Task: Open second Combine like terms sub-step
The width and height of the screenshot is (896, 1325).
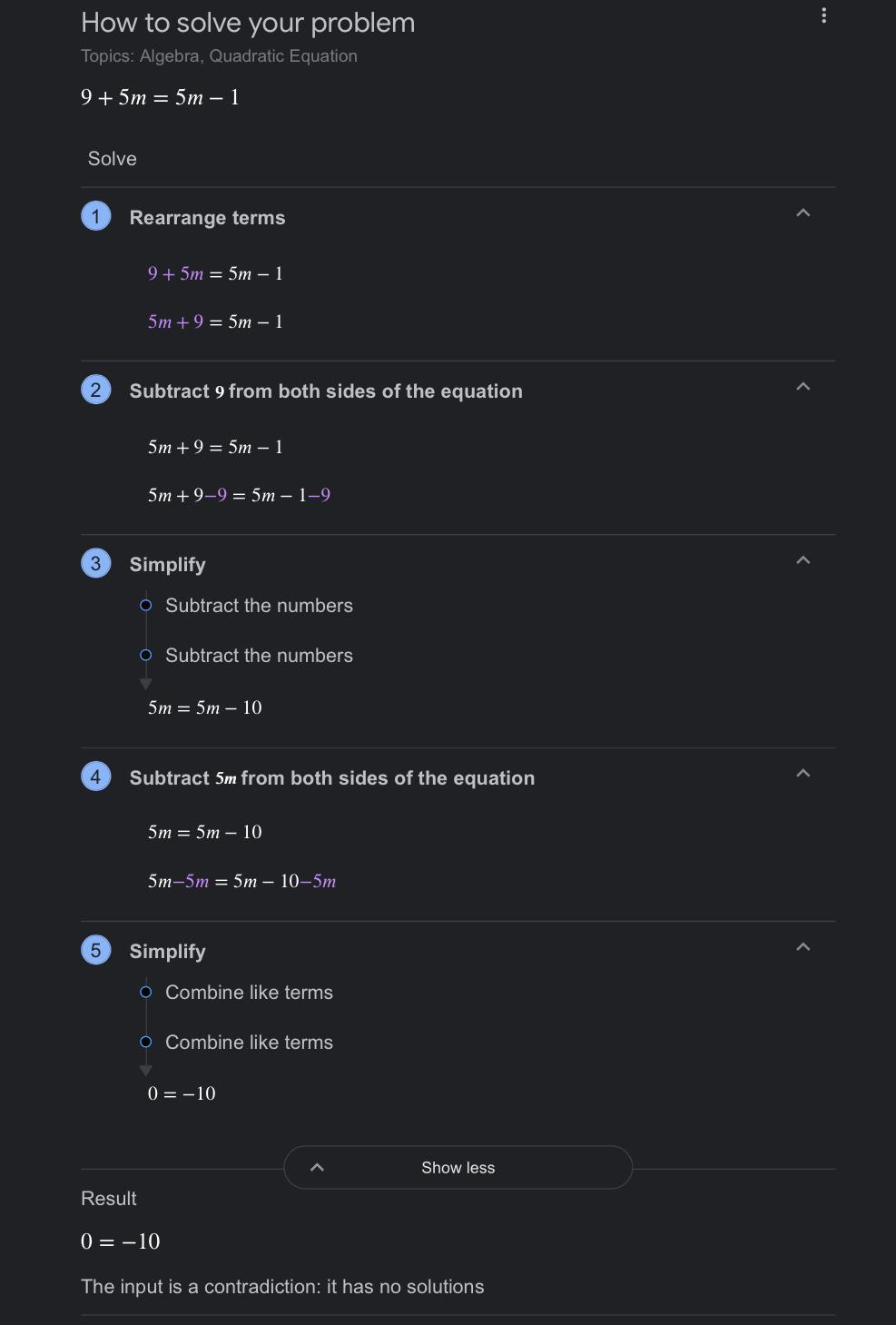Action: pyautogui.click(x=249, y=1043)
